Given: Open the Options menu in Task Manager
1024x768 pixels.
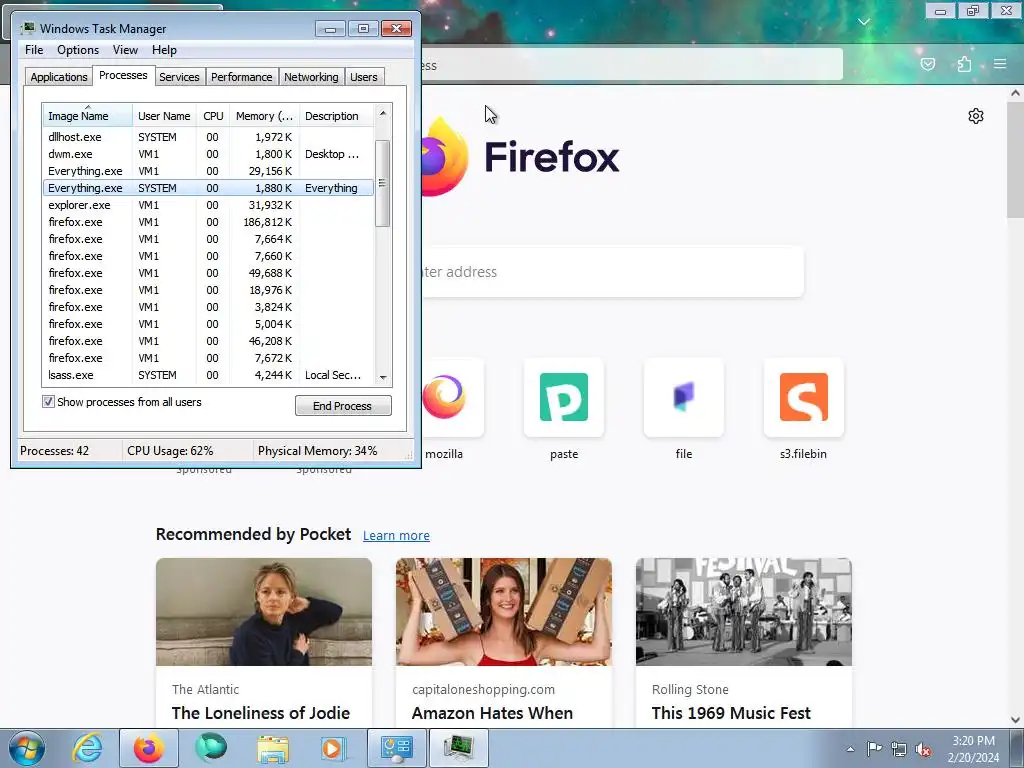Looking at the screenshot, I should click(x=78, y=50).
